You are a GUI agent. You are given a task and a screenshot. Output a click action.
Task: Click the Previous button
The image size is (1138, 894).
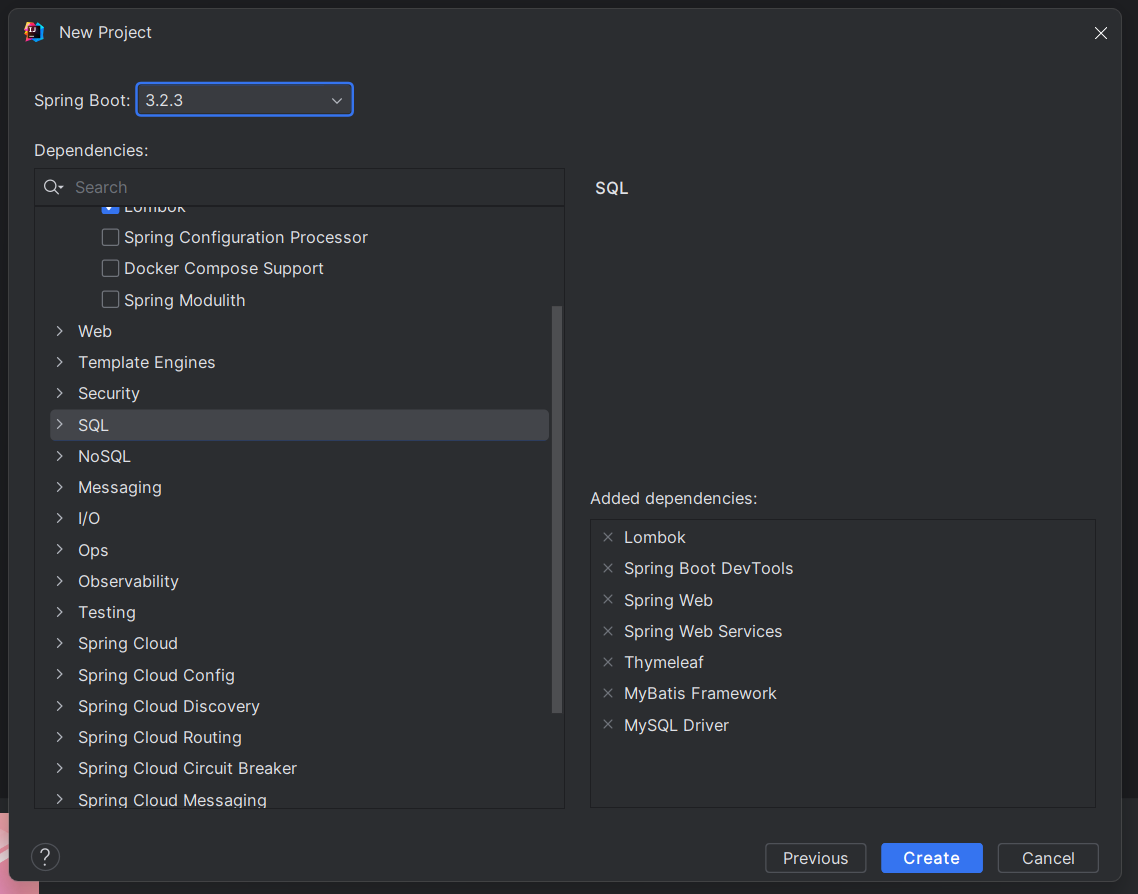(x=815, y=858)
